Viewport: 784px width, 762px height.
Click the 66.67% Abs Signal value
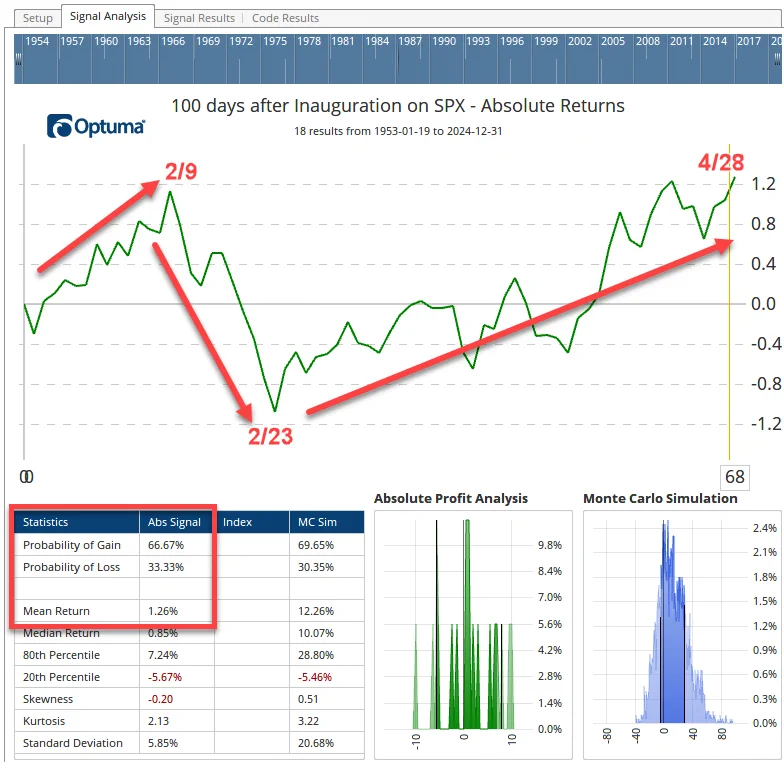(x=166, y=545)
